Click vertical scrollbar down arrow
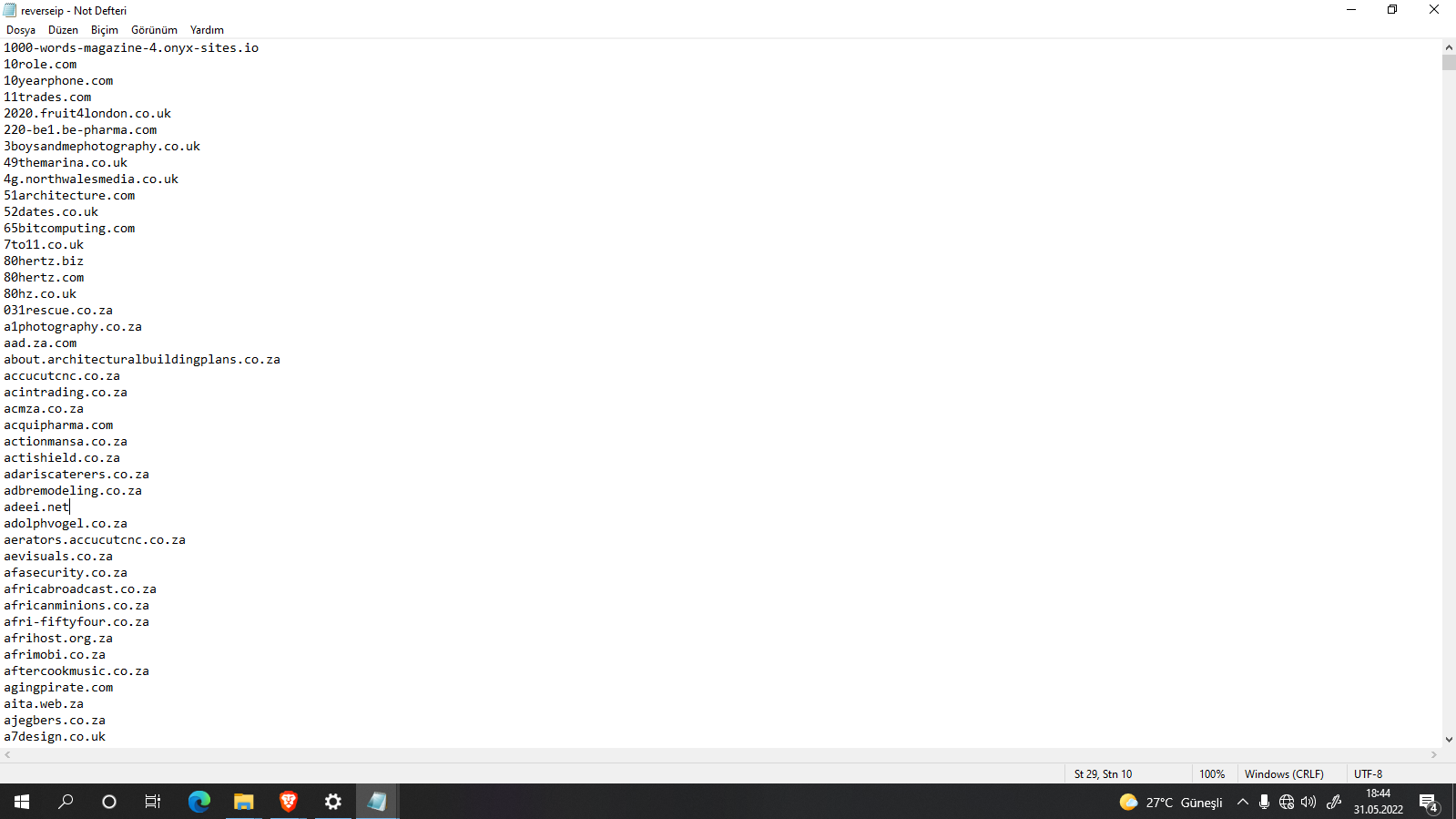 tap(1449, 740)
